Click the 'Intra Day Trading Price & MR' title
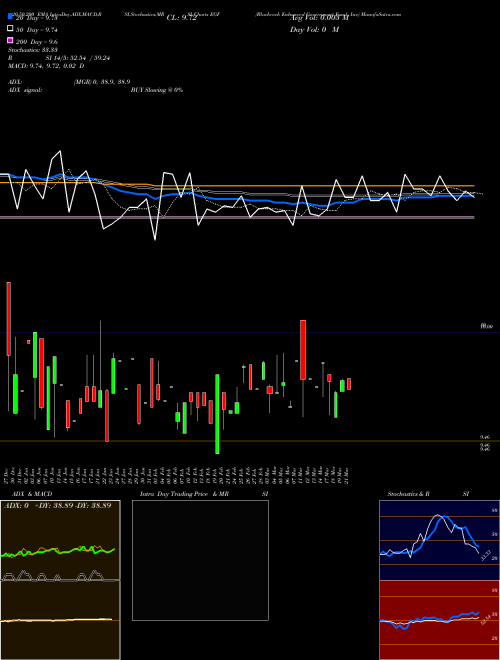The height and width of the screenshot is (660, 500). point(184,494)
